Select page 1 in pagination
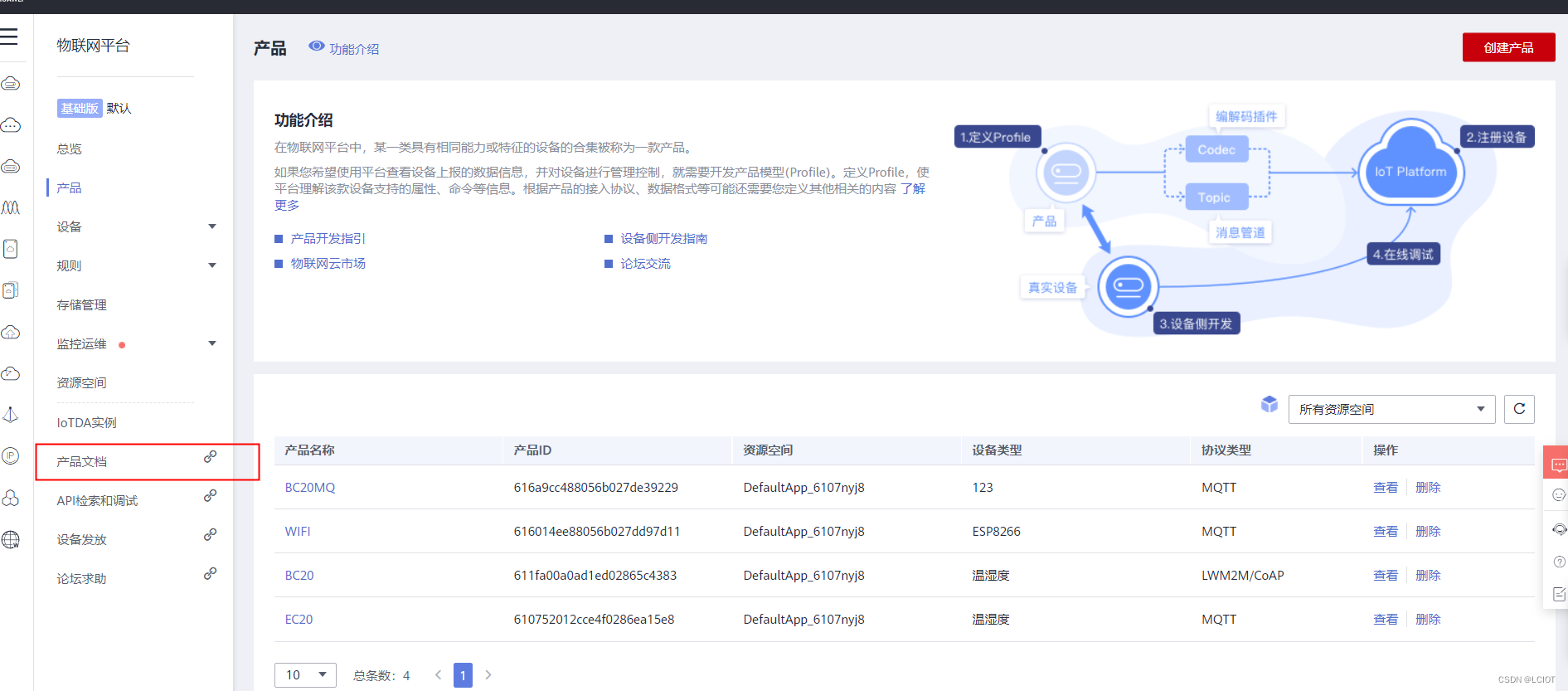This screenshot has height=691, width=1568. tap(463, 675)
